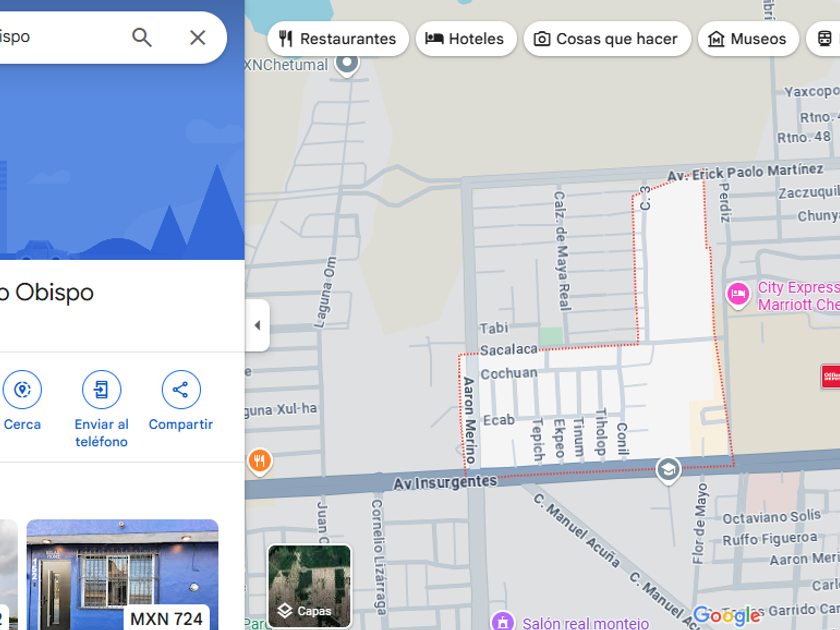Click the Tinum street label
Viewport: 840px width, 630px height.
579,437
